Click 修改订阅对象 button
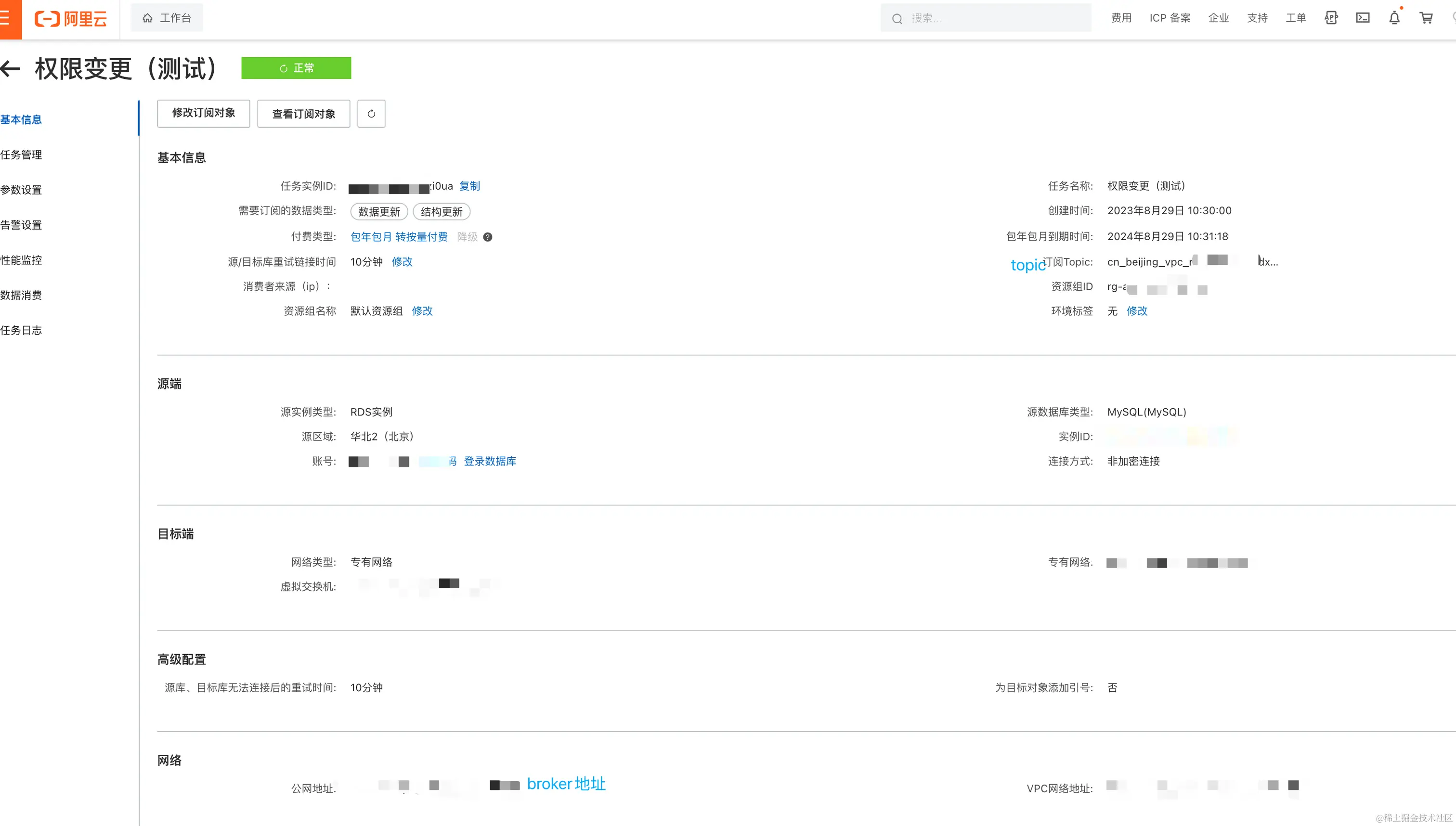The width and height of the screenshot is (1456, 826). (203, 114)
